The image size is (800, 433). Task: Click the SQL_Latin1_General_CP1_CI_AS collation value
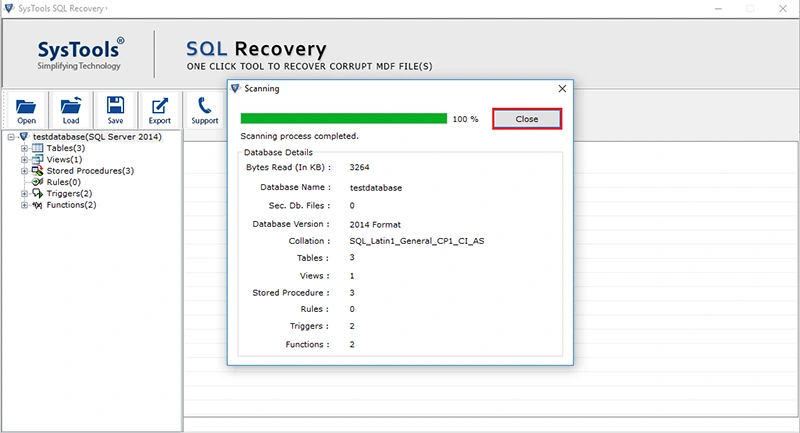point(417,241)
